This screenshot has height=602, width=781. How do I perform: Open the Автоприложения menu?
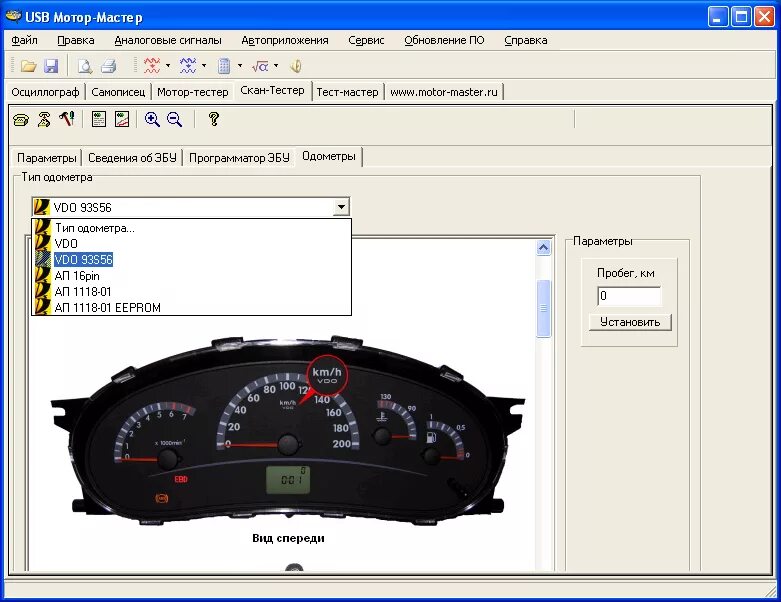tap(285, 40)
